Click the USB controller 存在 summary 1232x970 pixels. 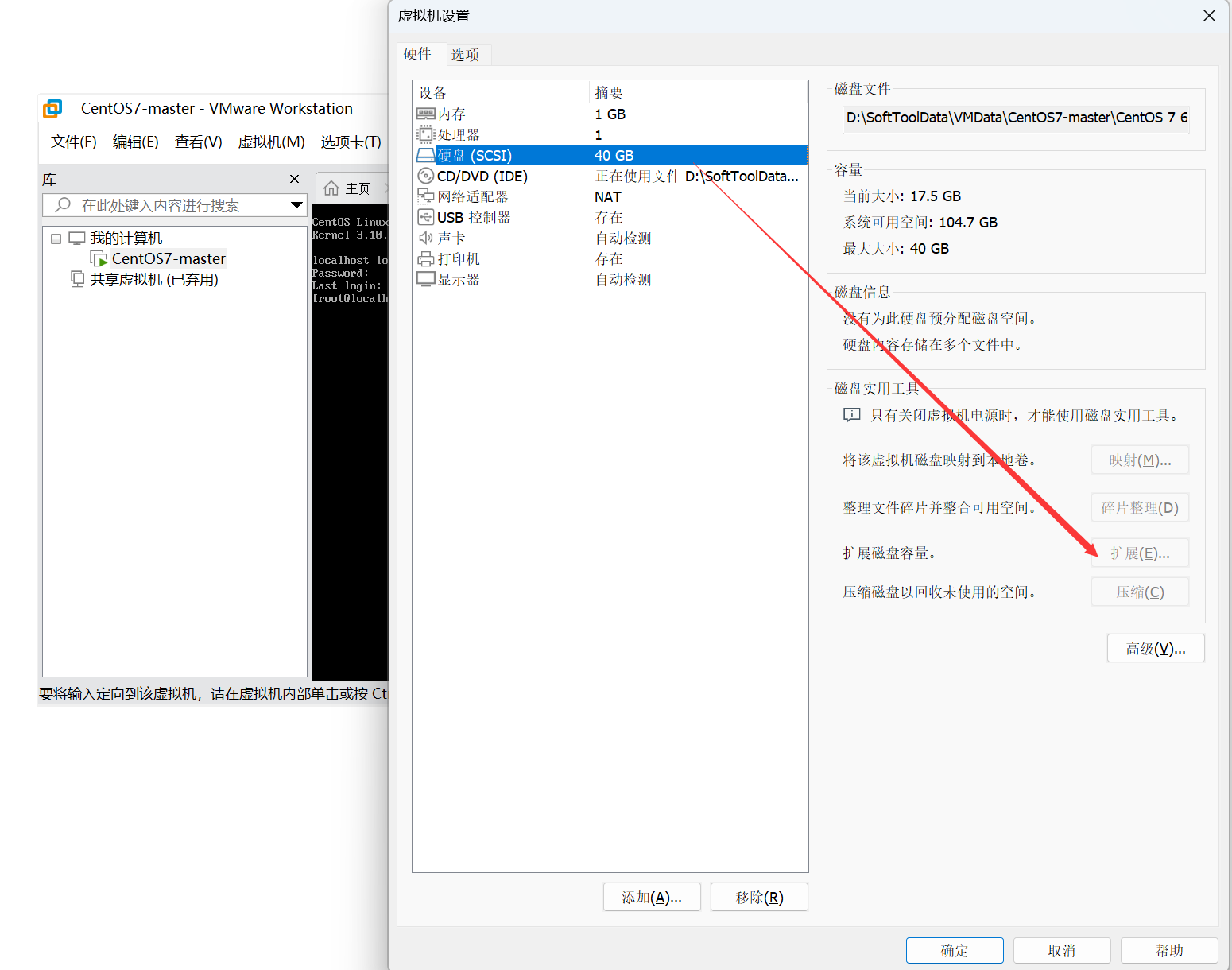point(609,218)
